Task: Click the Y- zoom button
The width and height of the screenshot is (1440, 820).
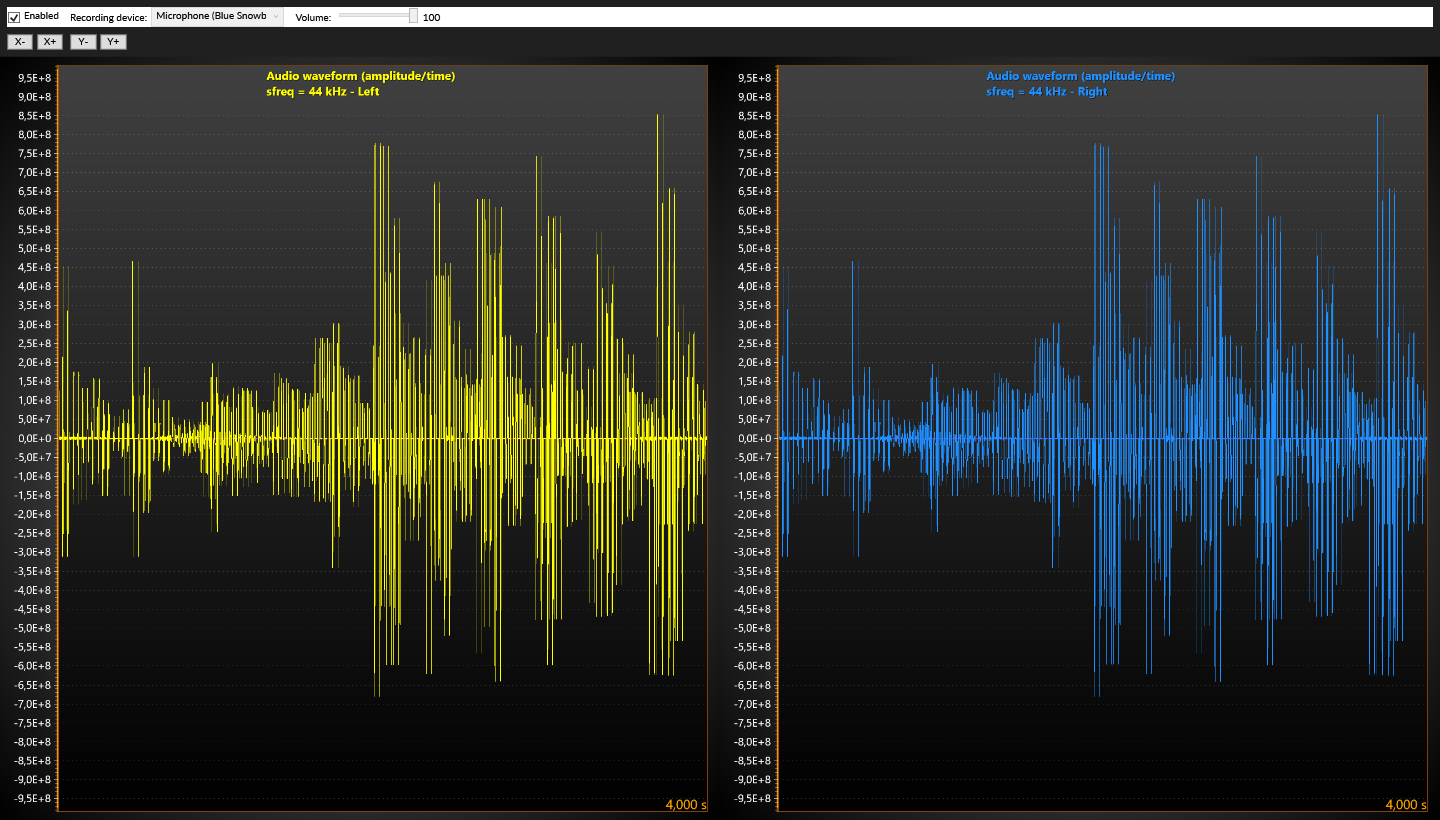Action: pyautogui.click(x=83, y=42)
